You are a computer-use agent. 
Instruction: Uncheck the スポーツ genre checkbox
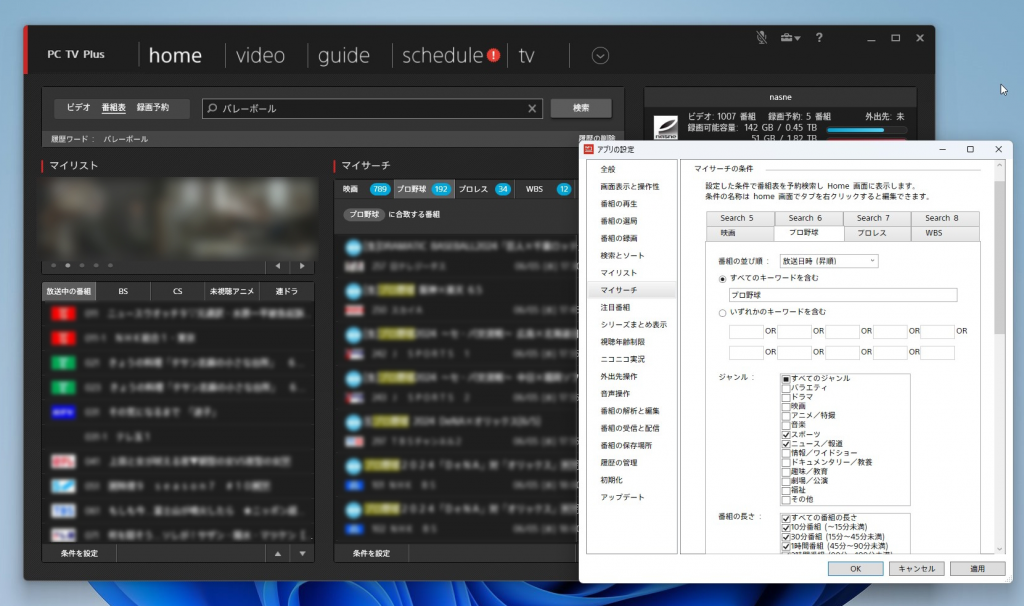click(x=786, y=434)
